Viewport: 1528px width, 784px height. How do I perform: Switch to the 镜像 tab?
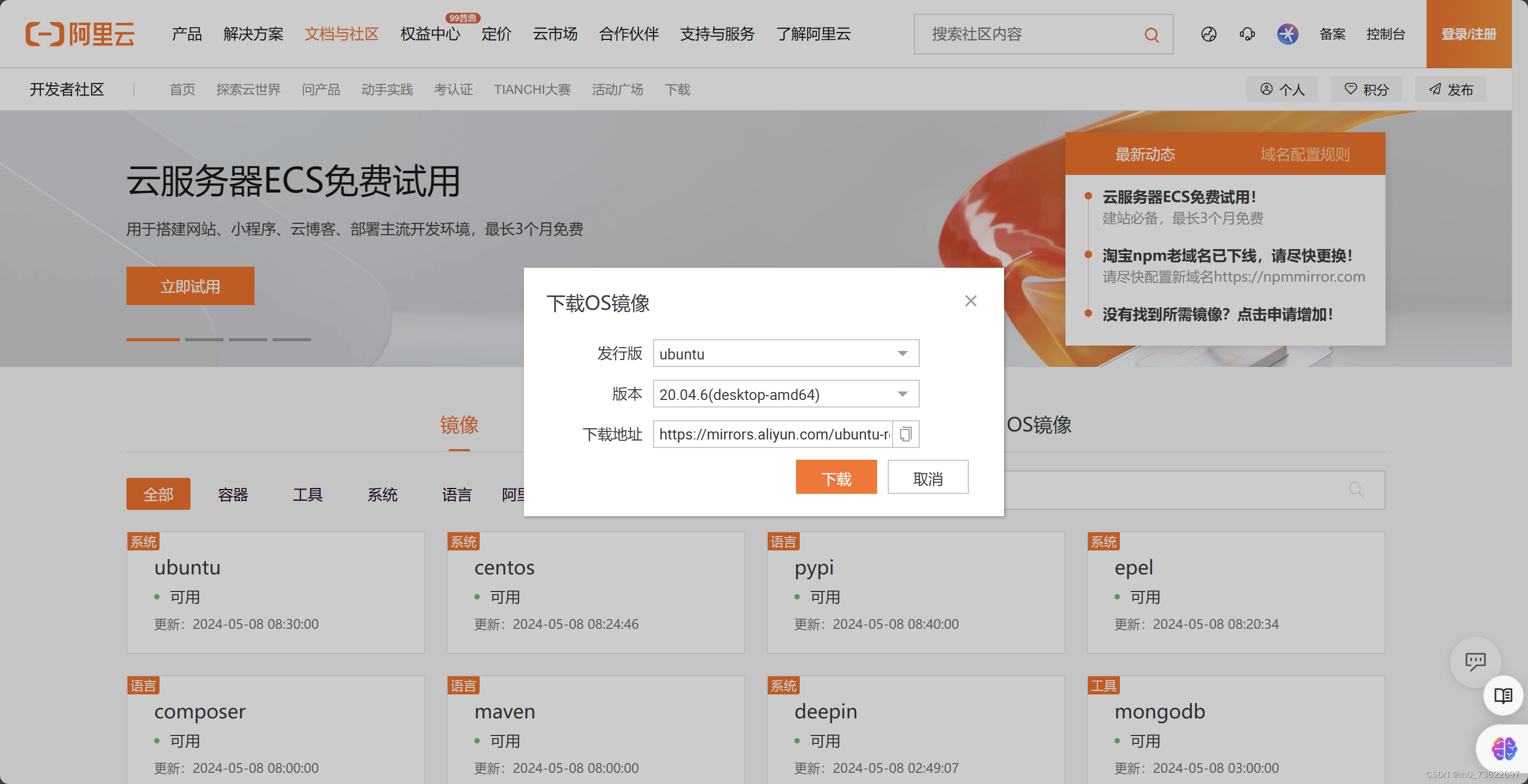coord(459,425)
